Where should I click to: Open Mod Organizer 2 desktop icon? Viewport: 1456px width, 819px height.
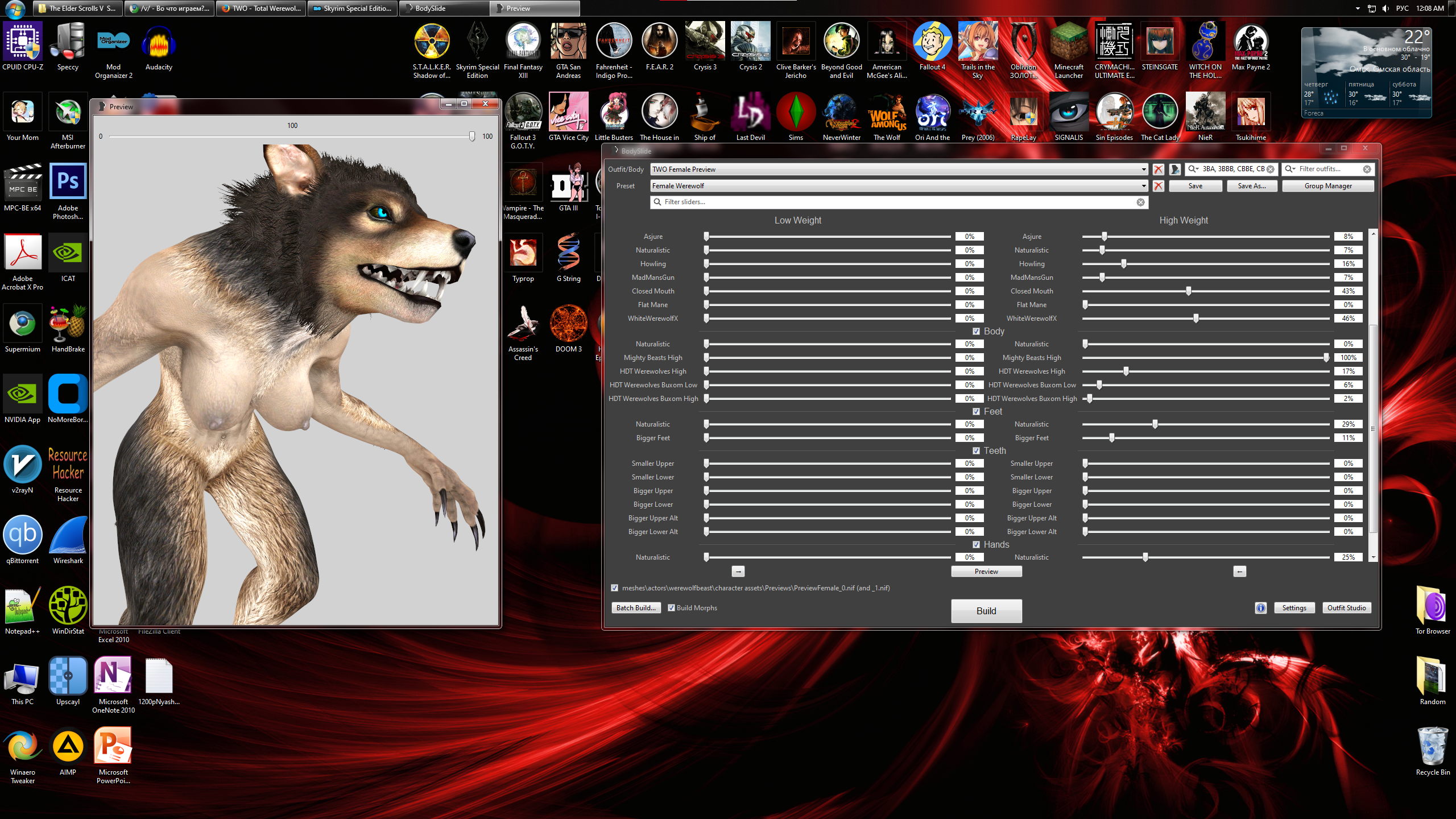click(114, 51)
